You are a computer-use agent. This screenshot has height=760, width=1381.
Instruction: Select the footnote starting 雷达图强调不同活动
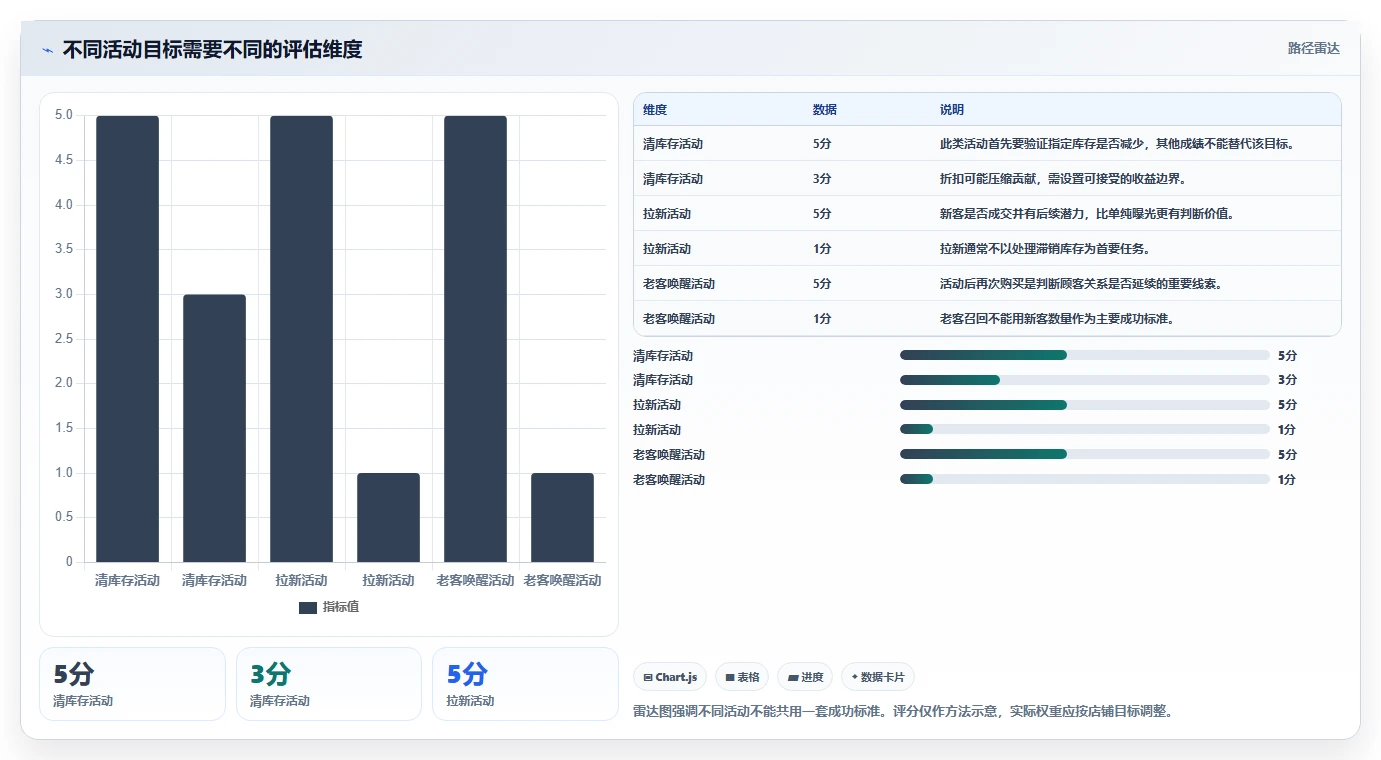click(903, 712)
